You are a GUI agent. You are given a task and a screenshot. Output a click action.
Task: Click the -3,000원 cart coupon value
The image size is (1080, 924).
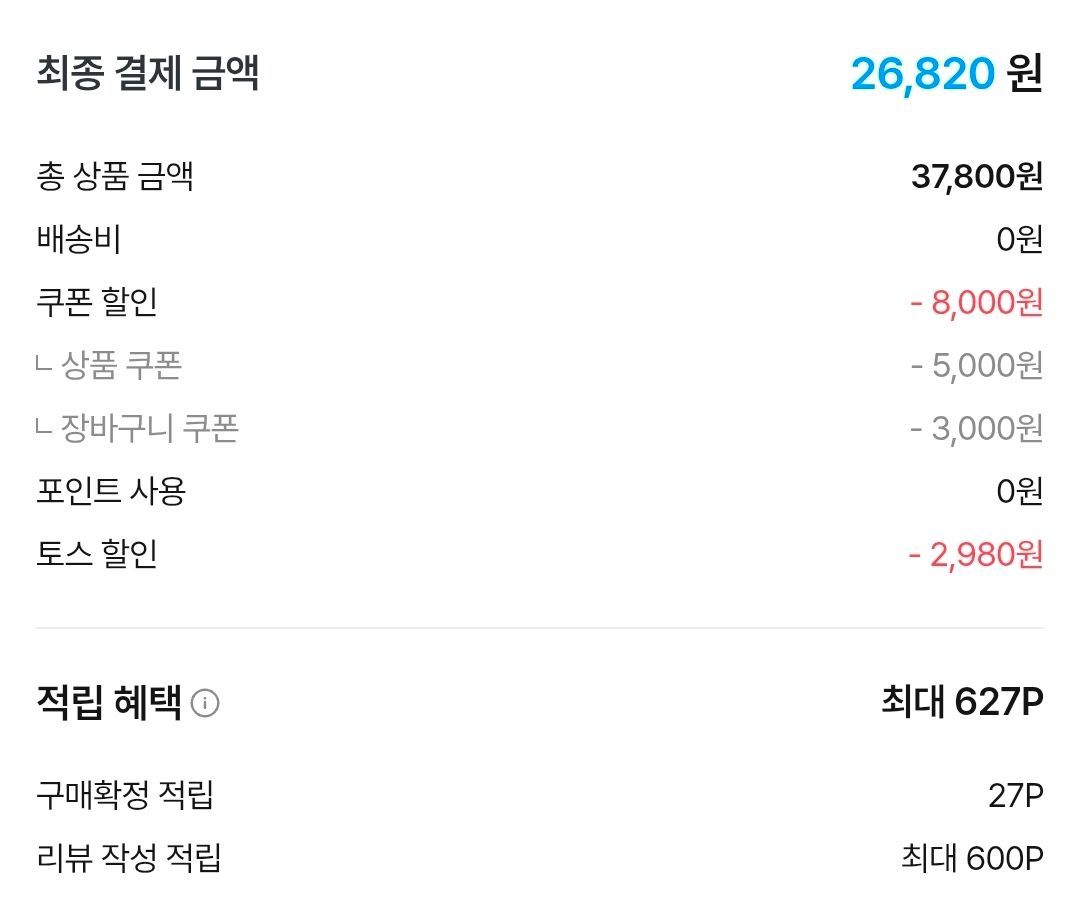click(976, 428)
